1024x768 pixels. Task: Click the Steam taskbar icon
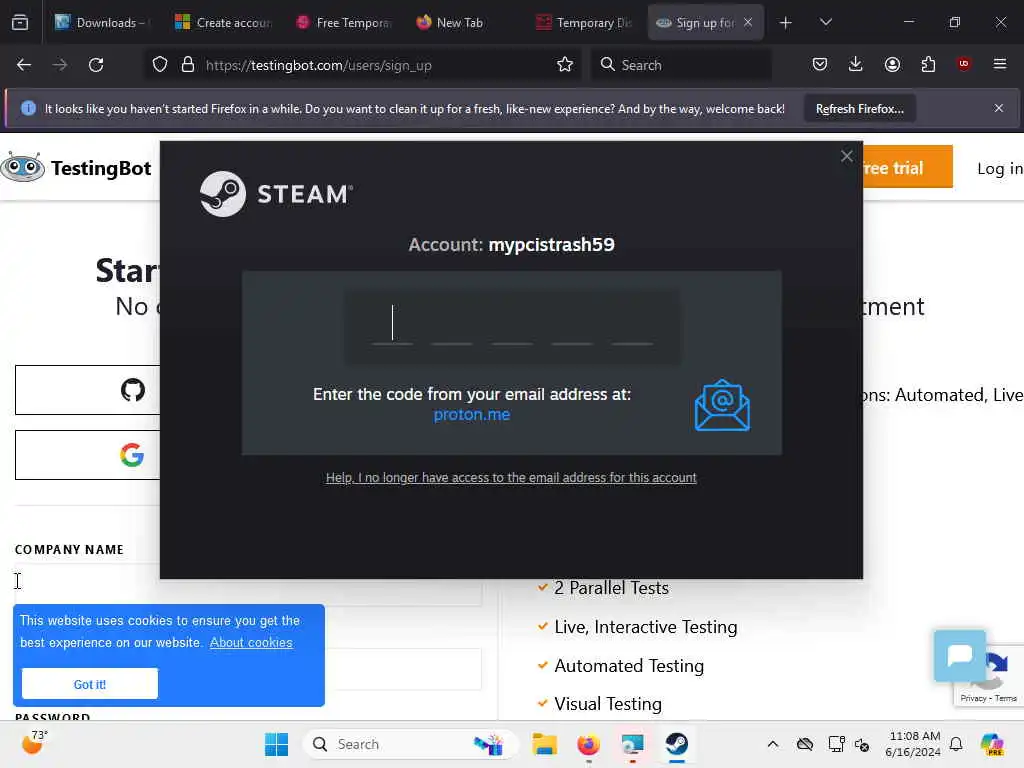tap(677, 744)
